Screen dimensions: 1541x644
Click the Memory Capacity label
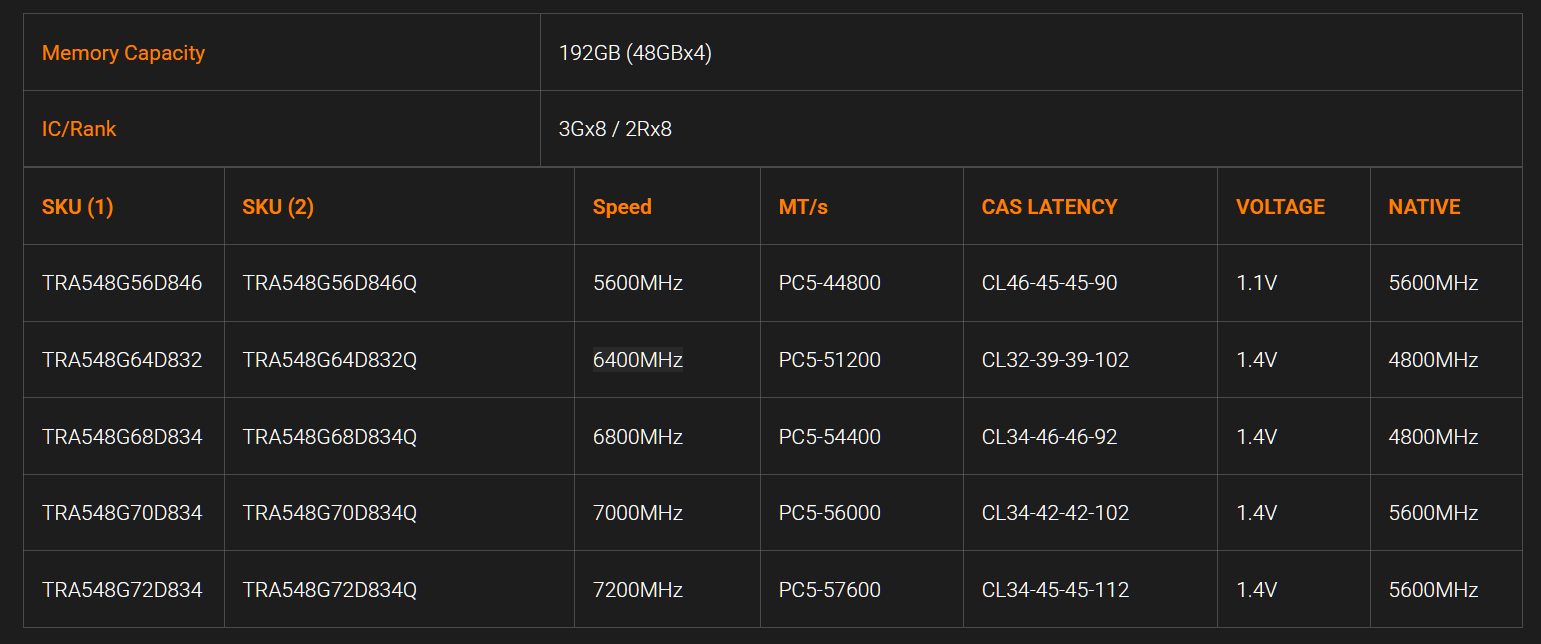(x=123, y=53)
